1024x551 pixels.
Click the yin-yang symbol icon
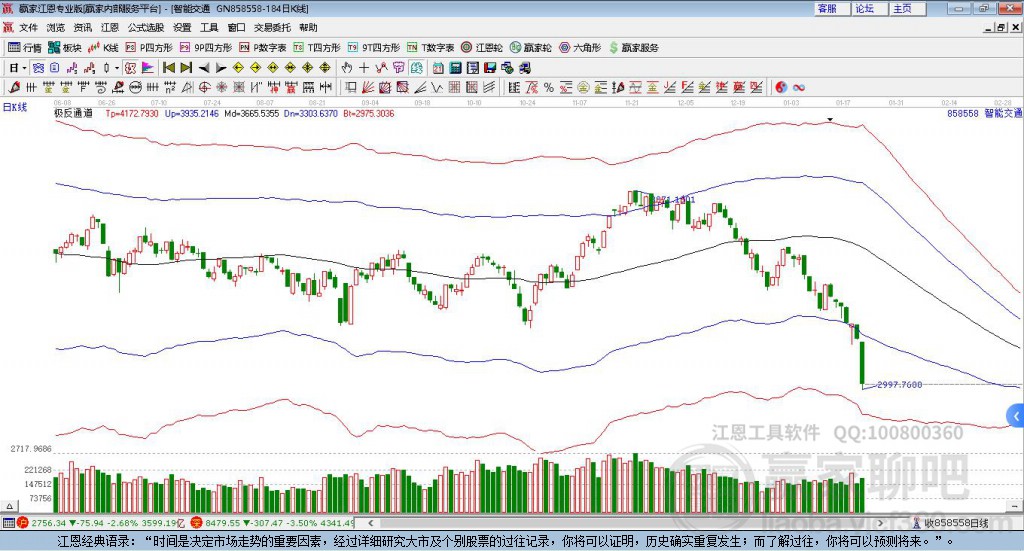[781, 87]
